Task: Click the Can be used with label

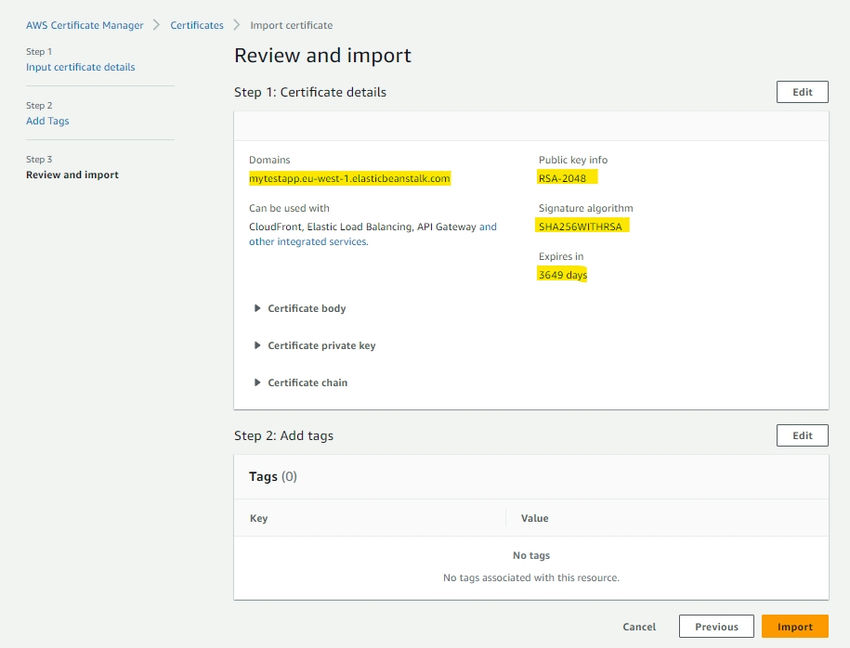Action: click(289, 208)
